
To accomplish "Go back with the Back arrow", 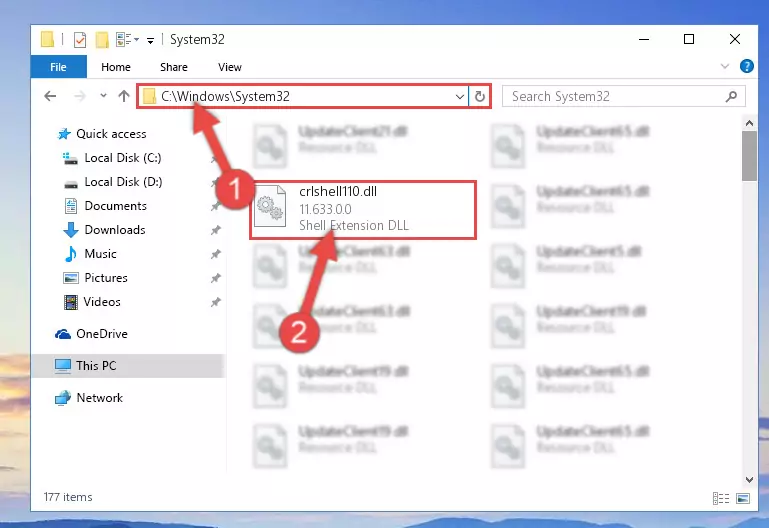I will pos(50,96).
